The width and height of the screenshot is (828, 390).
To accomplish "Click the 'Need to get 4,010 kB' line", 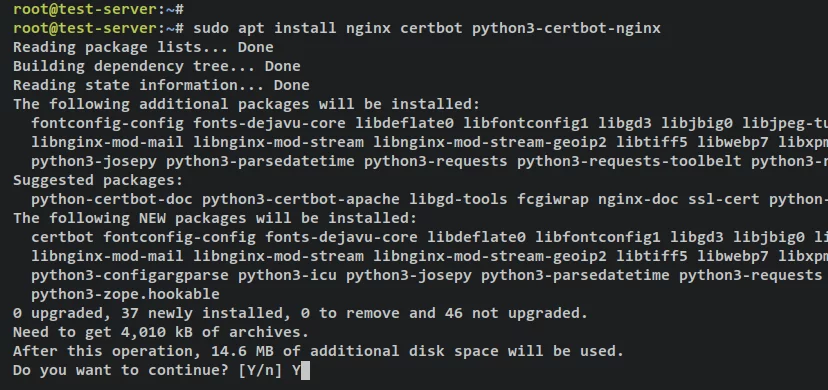I will coord(161,332).
